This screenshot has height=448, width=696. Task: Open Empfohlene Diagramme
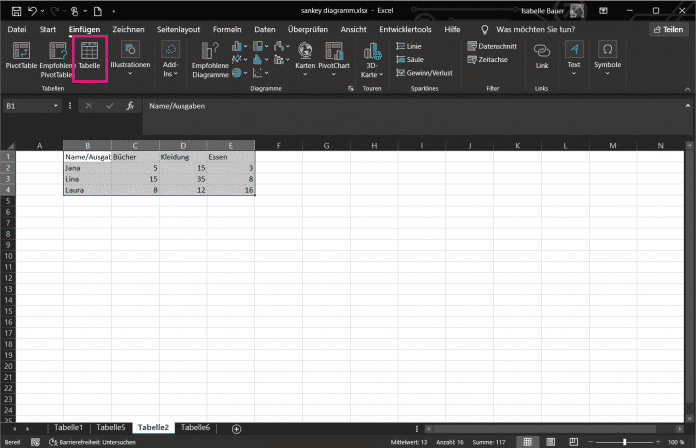(210, 60)
